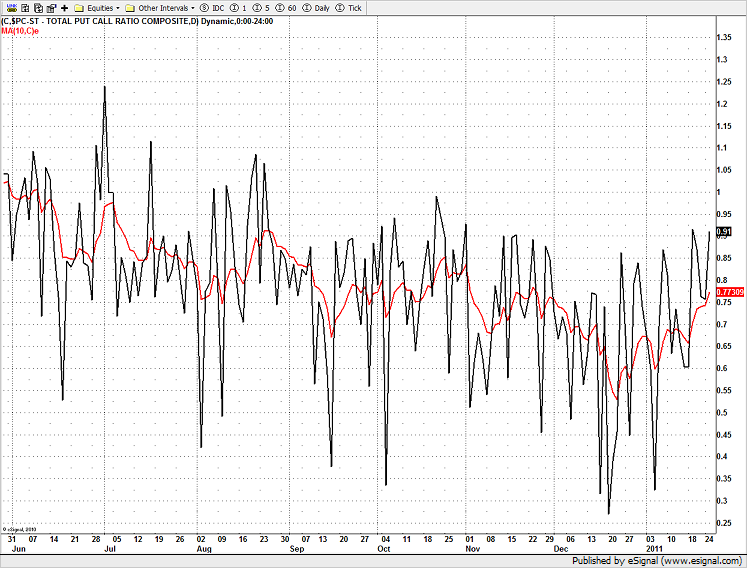Click the Other Intervals folder icon
The width and height of the screenshot is (747, 568).
(x=130, y=7)
